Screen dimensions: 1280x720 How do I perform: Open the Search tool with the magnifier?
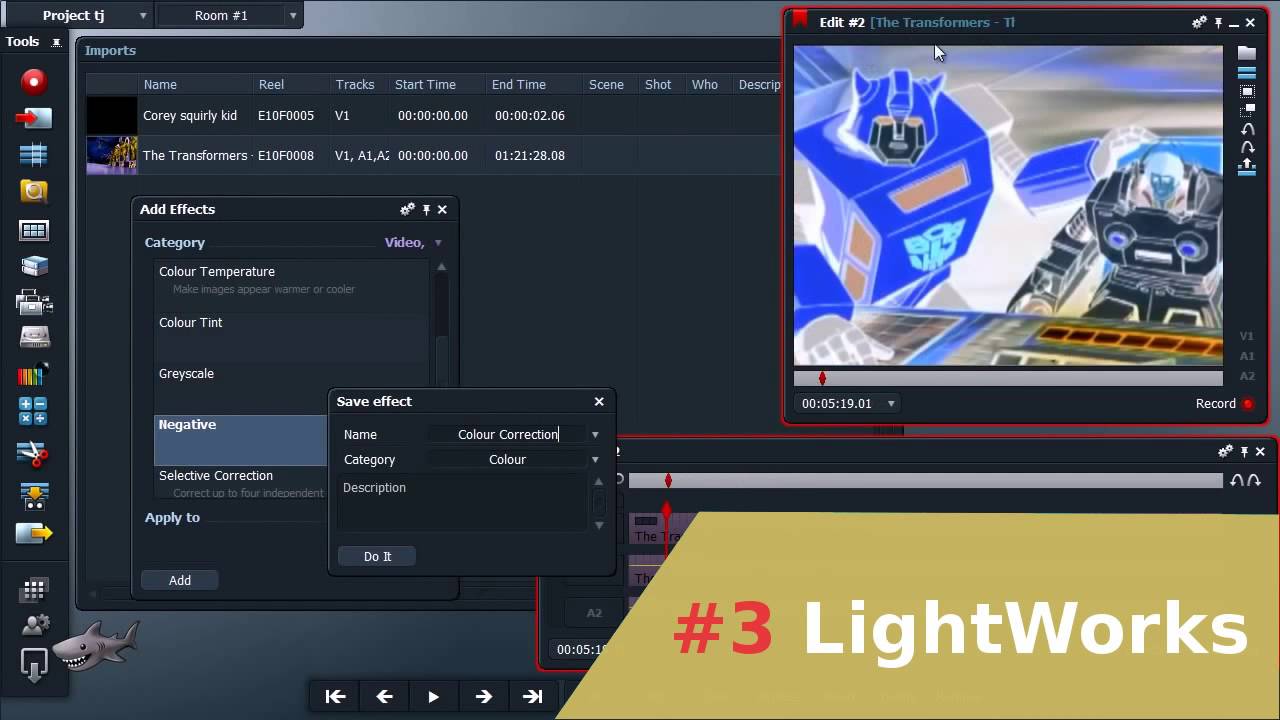(34, 191)
